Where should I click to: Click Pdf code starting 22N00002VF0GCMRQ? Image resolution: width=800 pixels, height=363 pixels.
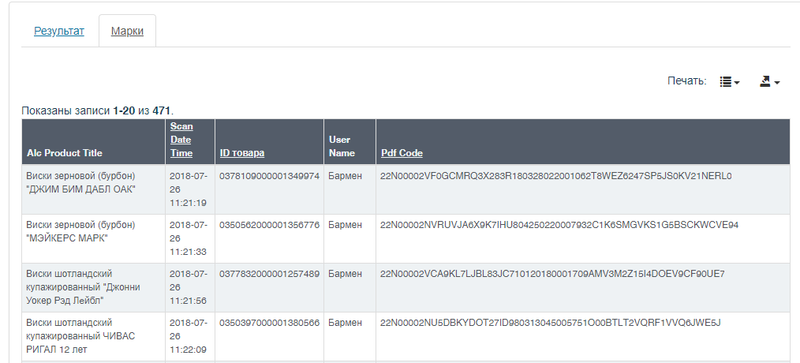(x=556, y=176)
